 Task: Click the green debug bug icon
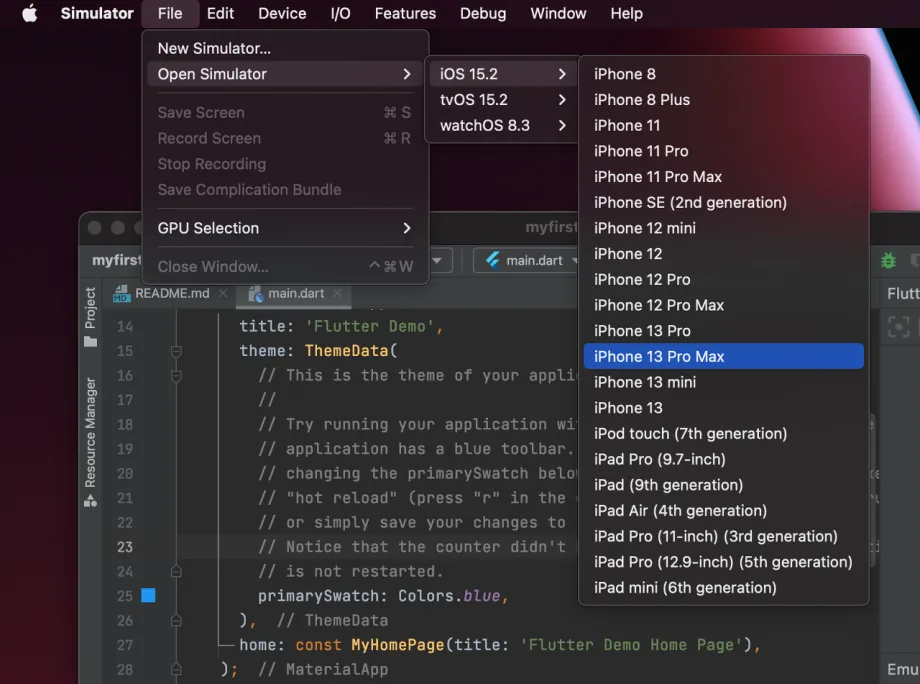coord(888,260)
